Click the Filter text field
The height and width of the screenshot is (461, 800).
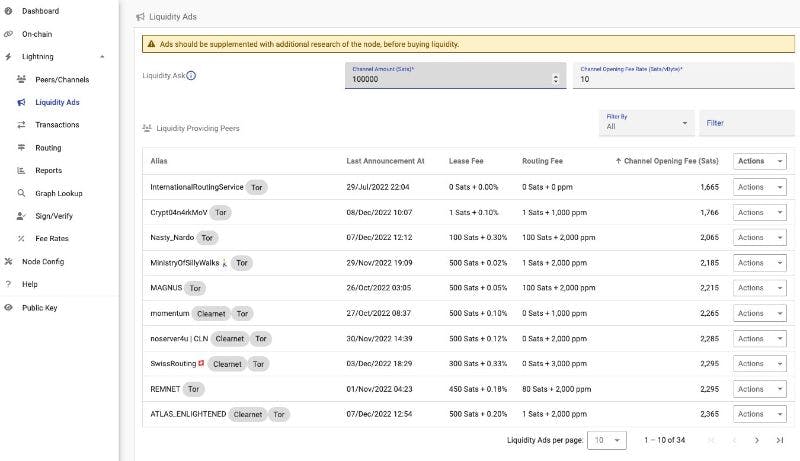point(747,123)
